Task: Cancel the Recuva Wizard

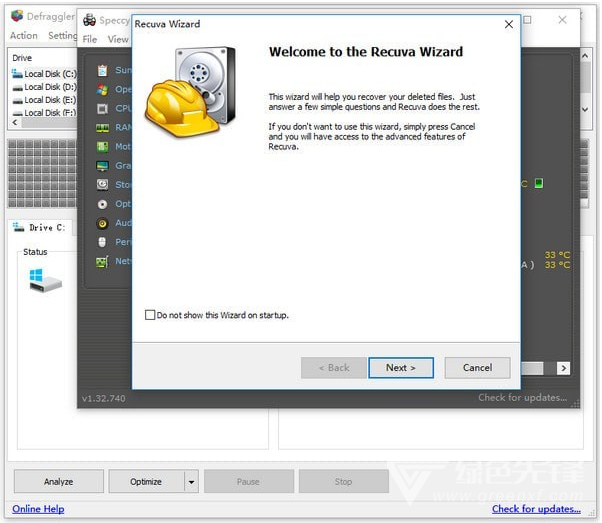Action: pyautogui.click(x=477, y=368)
